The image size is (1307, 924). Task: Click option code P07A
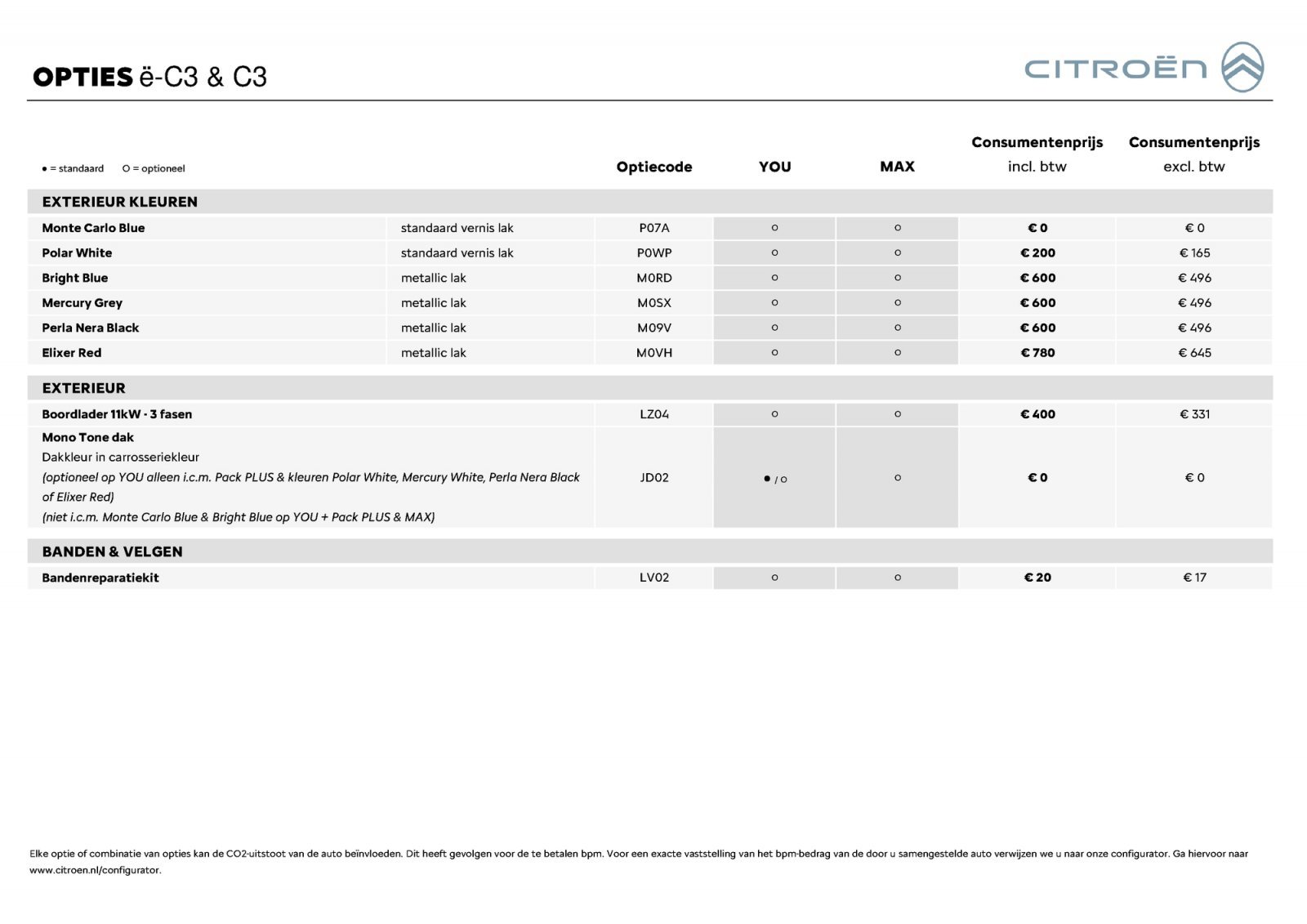[654, 228]
